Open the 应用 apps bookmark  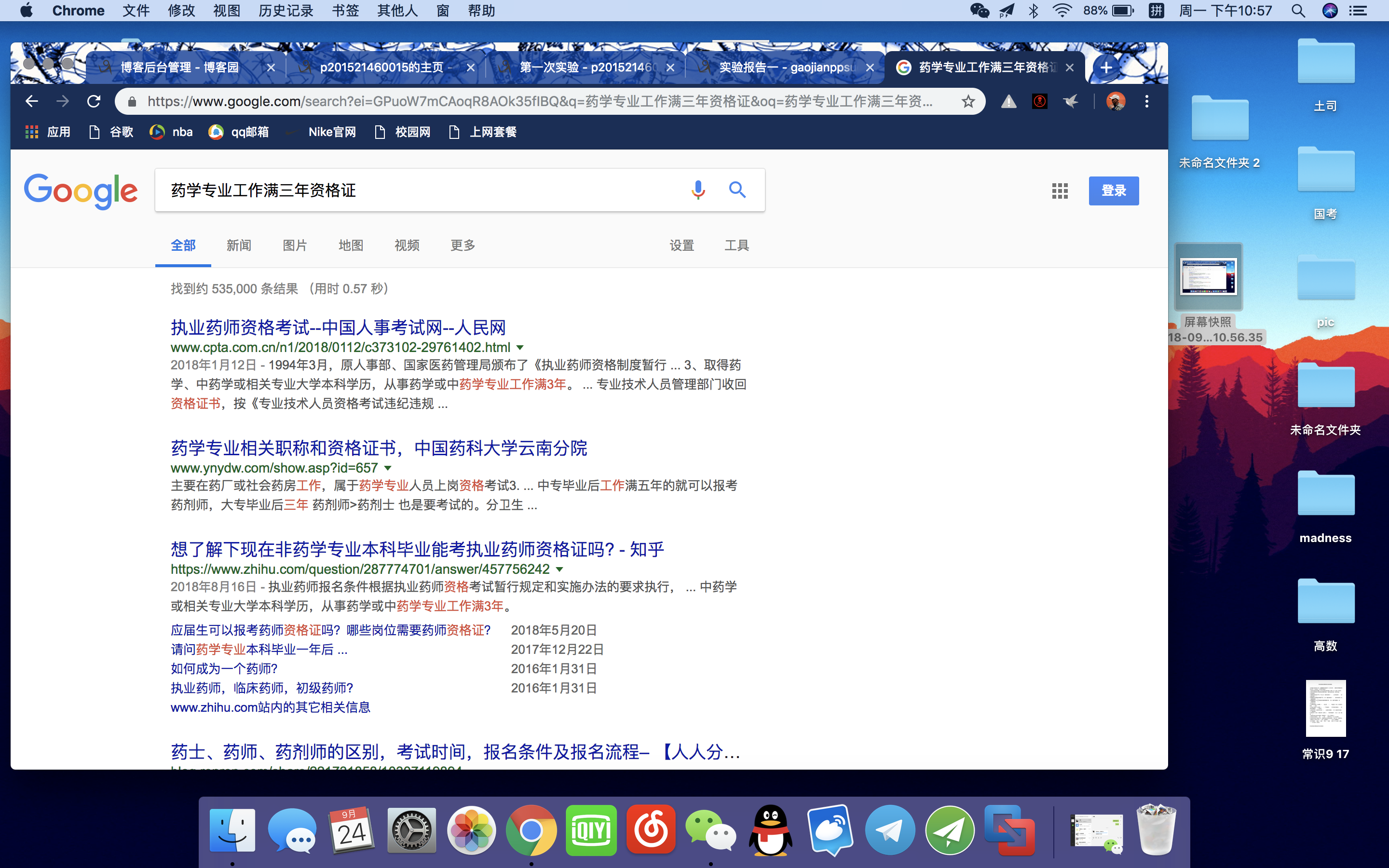click(x=48, y=132)
